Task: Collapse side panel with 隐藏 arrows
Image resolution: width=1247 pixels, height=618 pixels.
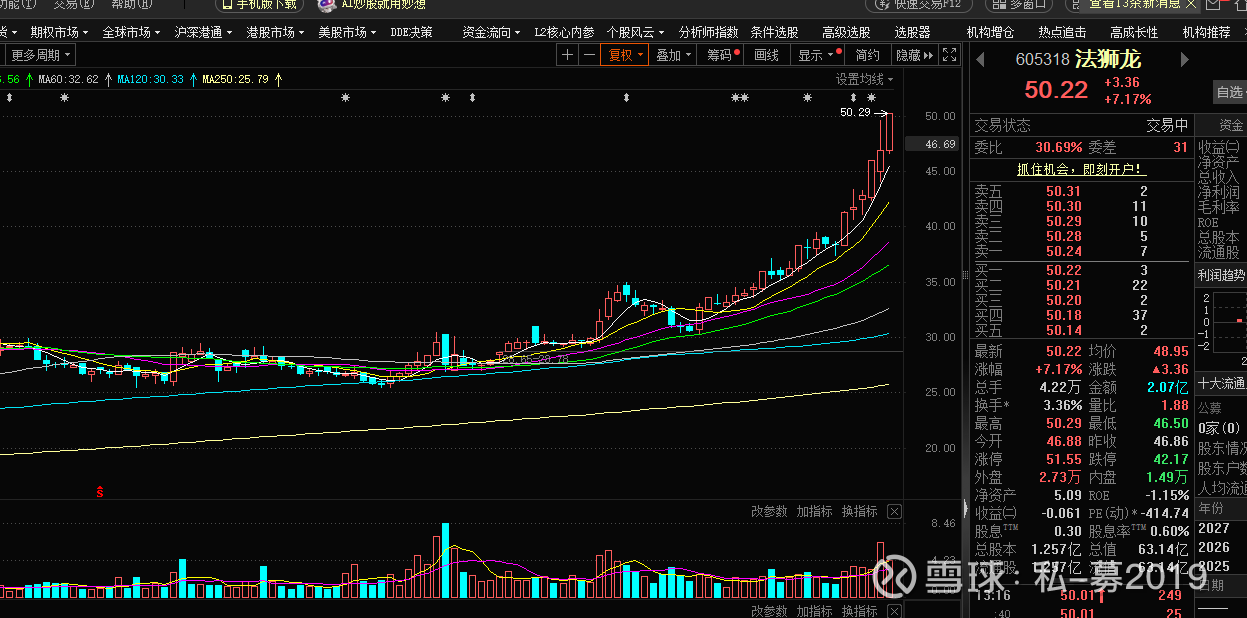Action: (914, 55)
